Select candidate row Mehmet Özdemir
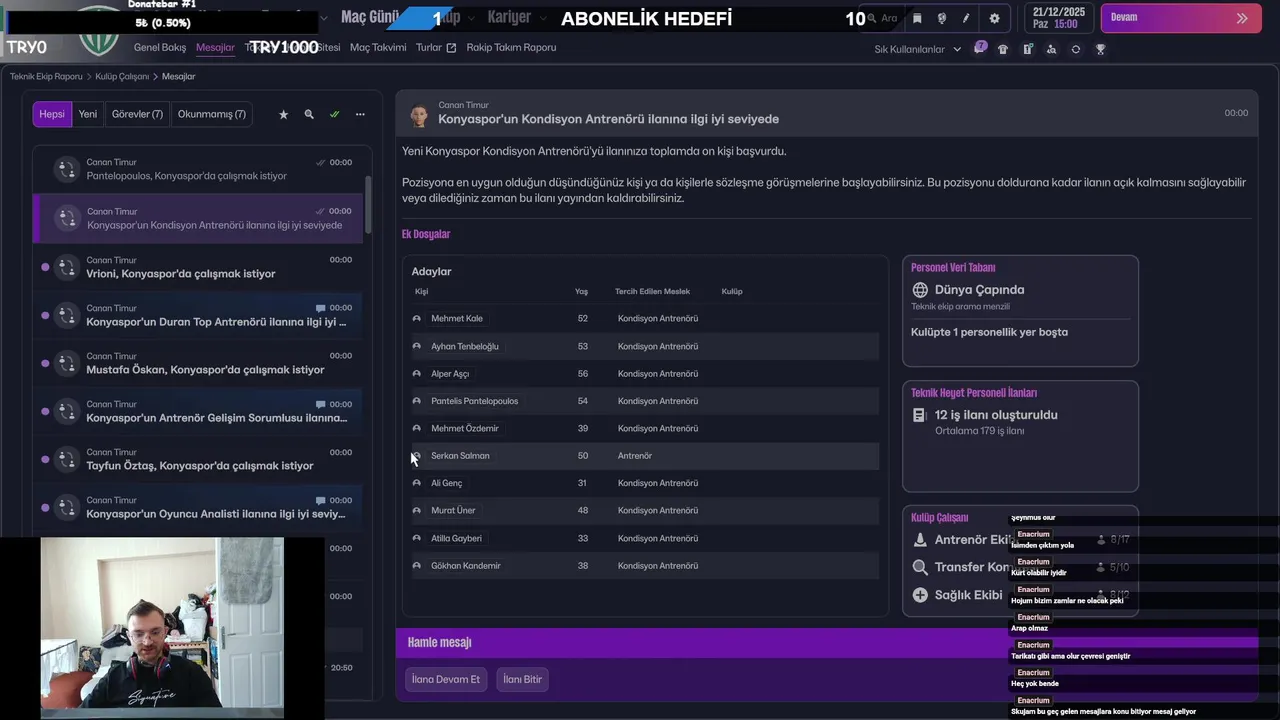The height and width of the screenshot is (720, 1280). coord(644,428)
